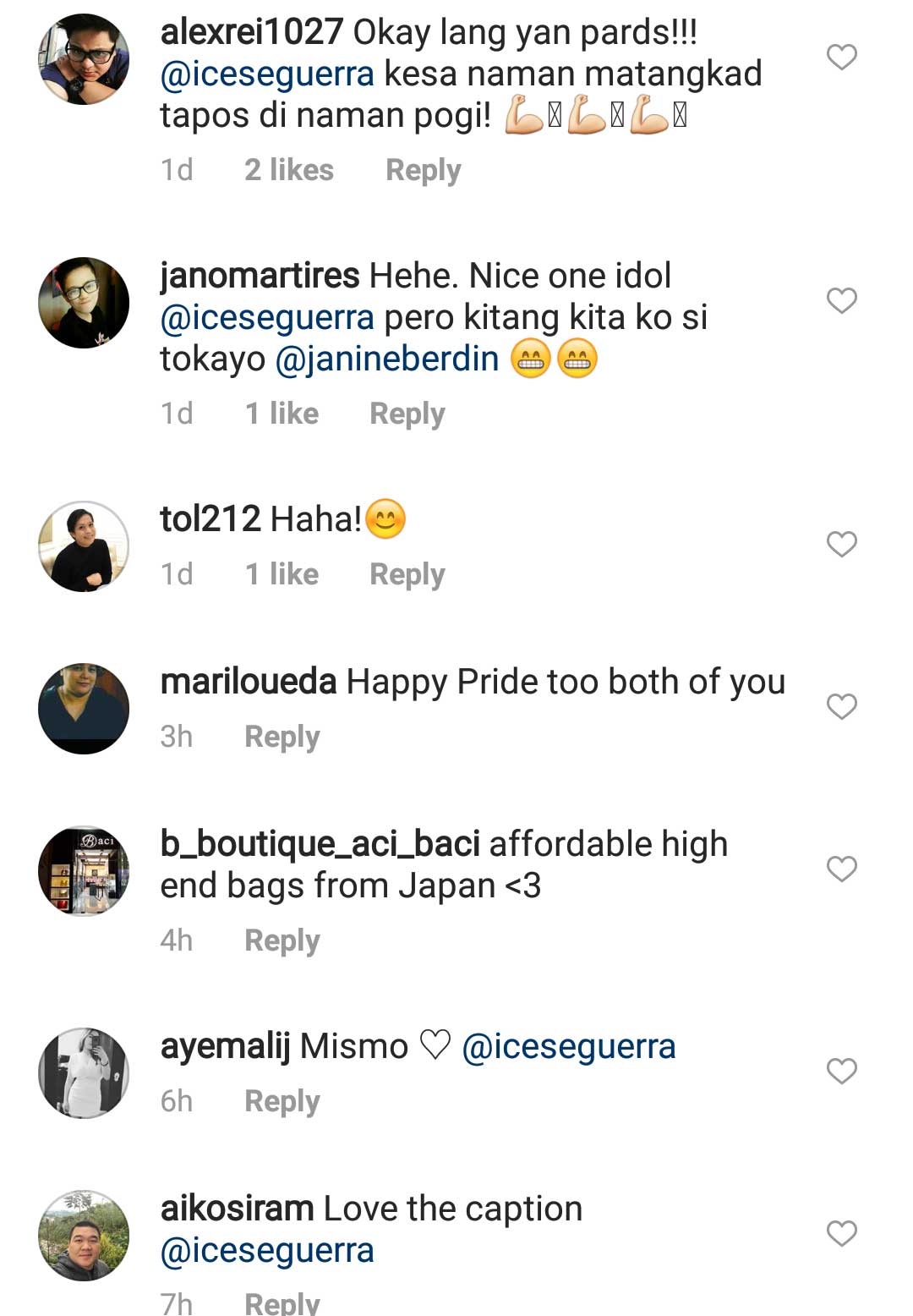Viewport: 913px width, 1316px height.
Task: Open the janomartires username link
Action: pyautogui.click(x=260, y=276)
